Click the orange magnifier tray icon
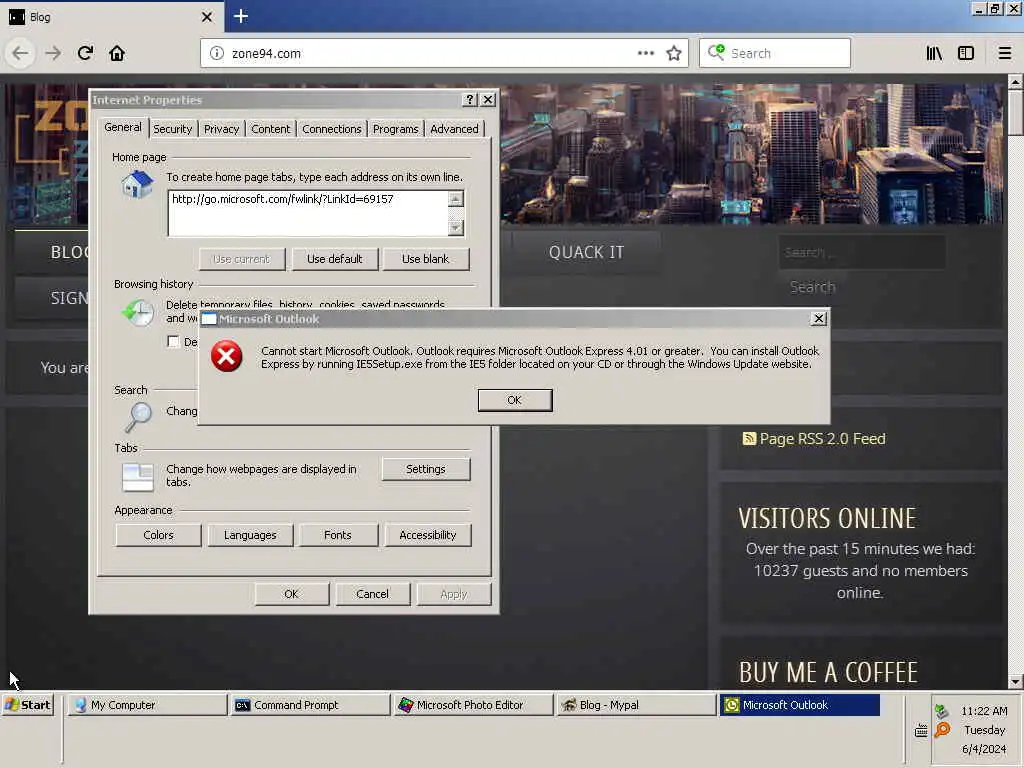Image resolution: width=1024 pixels, height=768 pixels. click(942, 730)
